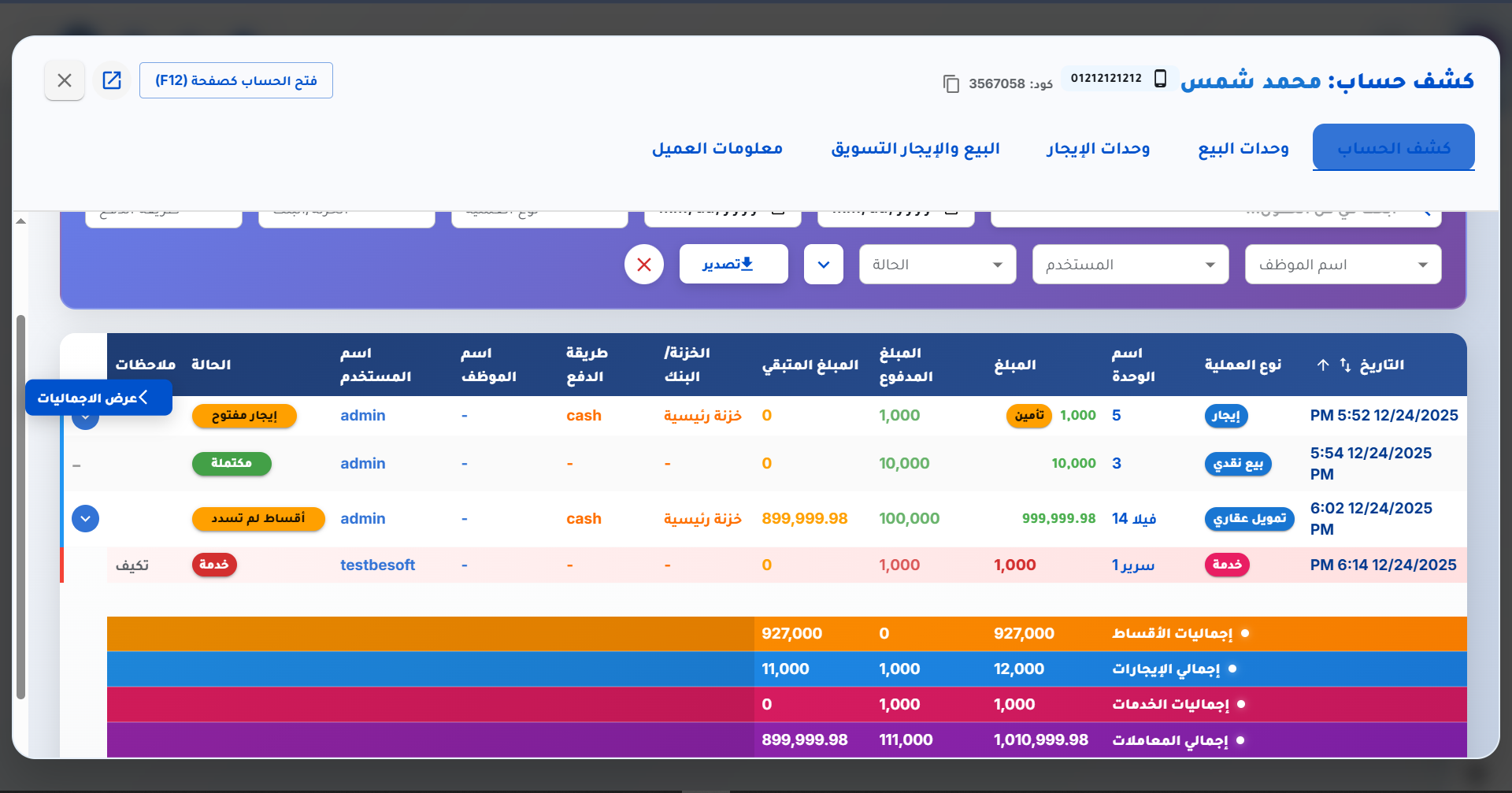Click the phone icon beside 01212121212
The width and height of the screenshot is (1512, 793).
coord(1160,78)
